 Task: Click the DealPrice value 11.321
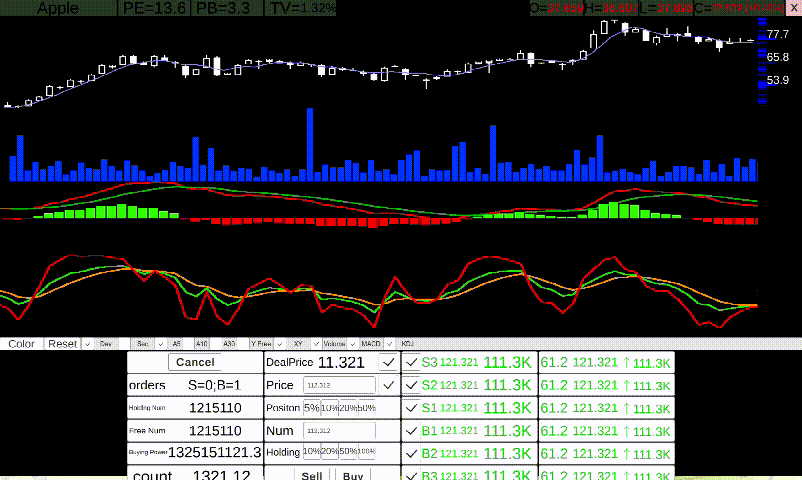[341, 362]
